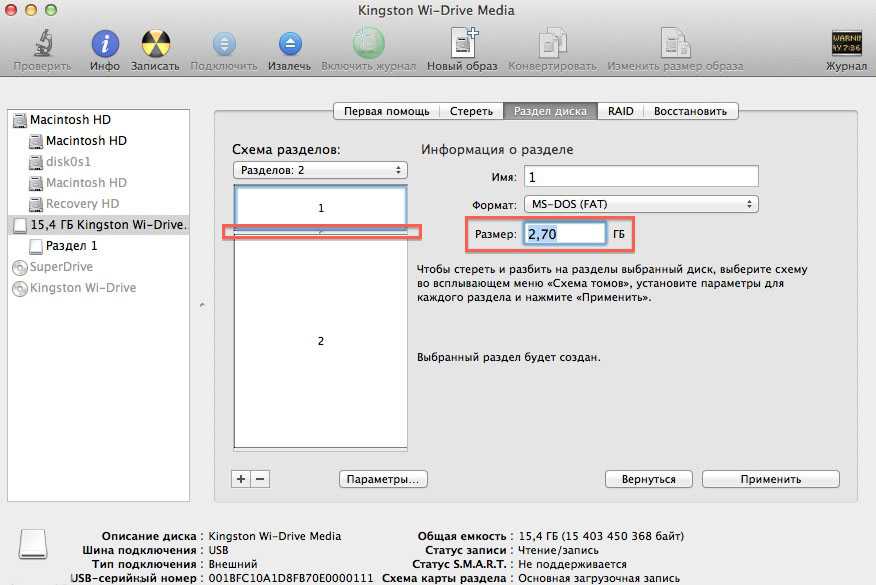Click the Применить apply button
The height and width of the screenshot is (585, 876).
[770, 479]
